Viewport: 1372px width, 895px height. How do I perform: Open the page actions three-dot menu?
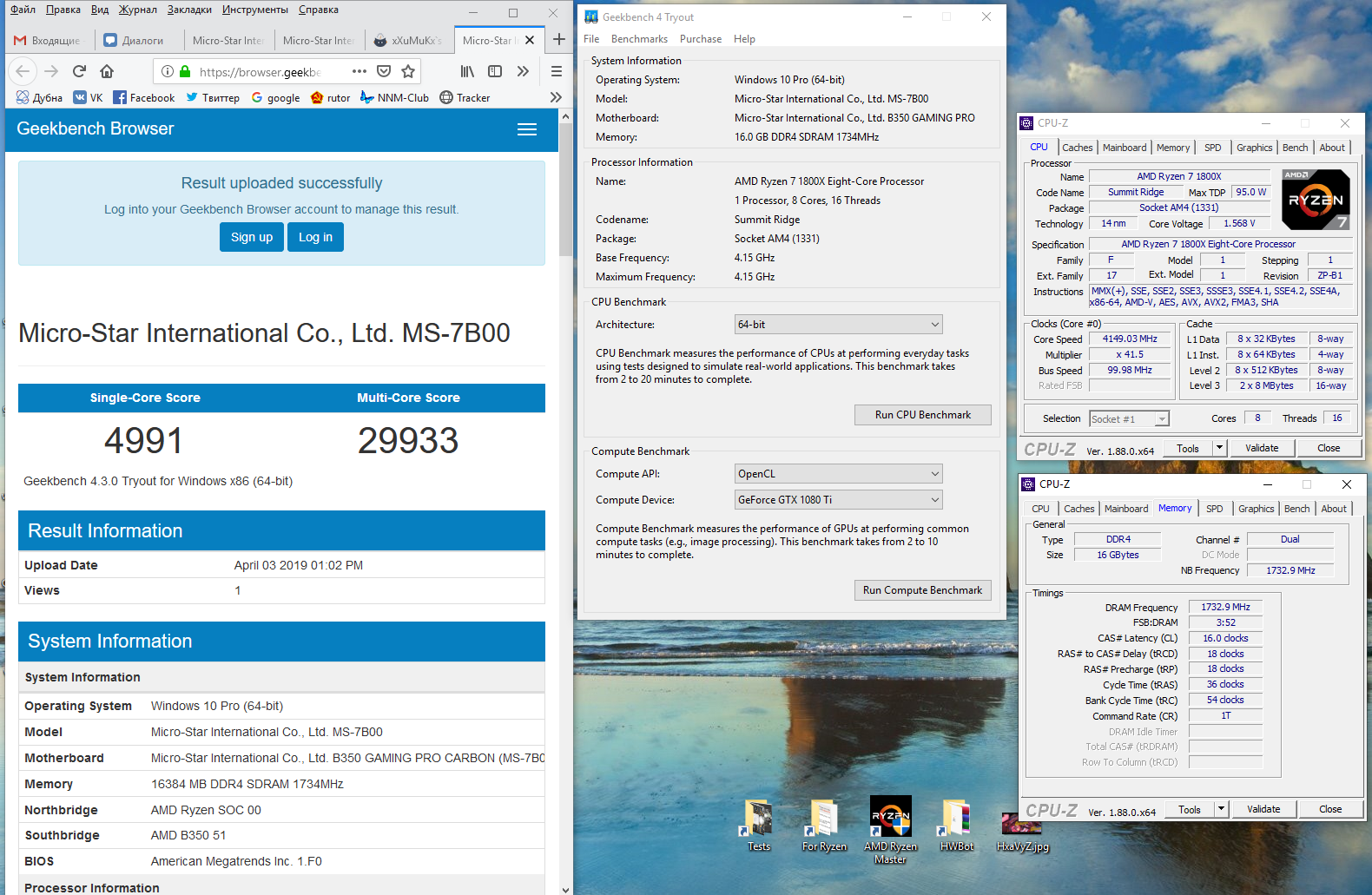[x=359, y=71]
